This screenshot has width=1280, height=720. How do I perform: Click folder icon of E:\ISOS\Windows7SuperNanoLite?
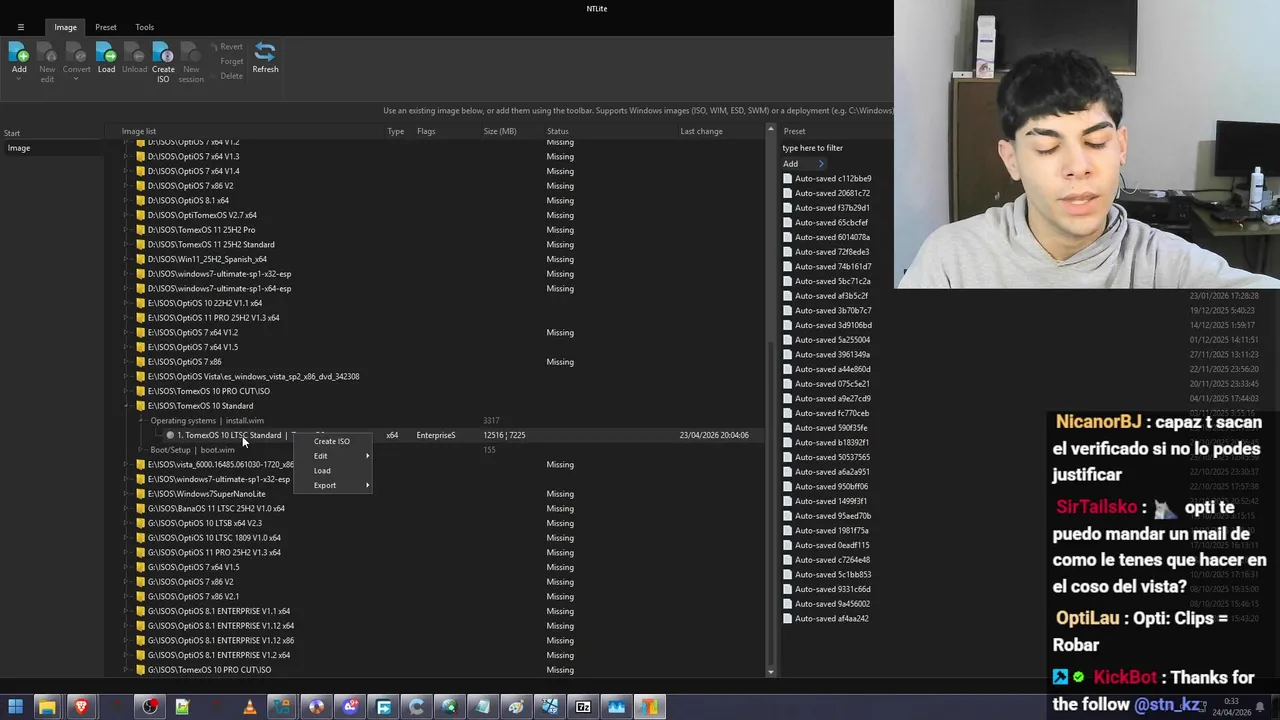tap(140, 494)
